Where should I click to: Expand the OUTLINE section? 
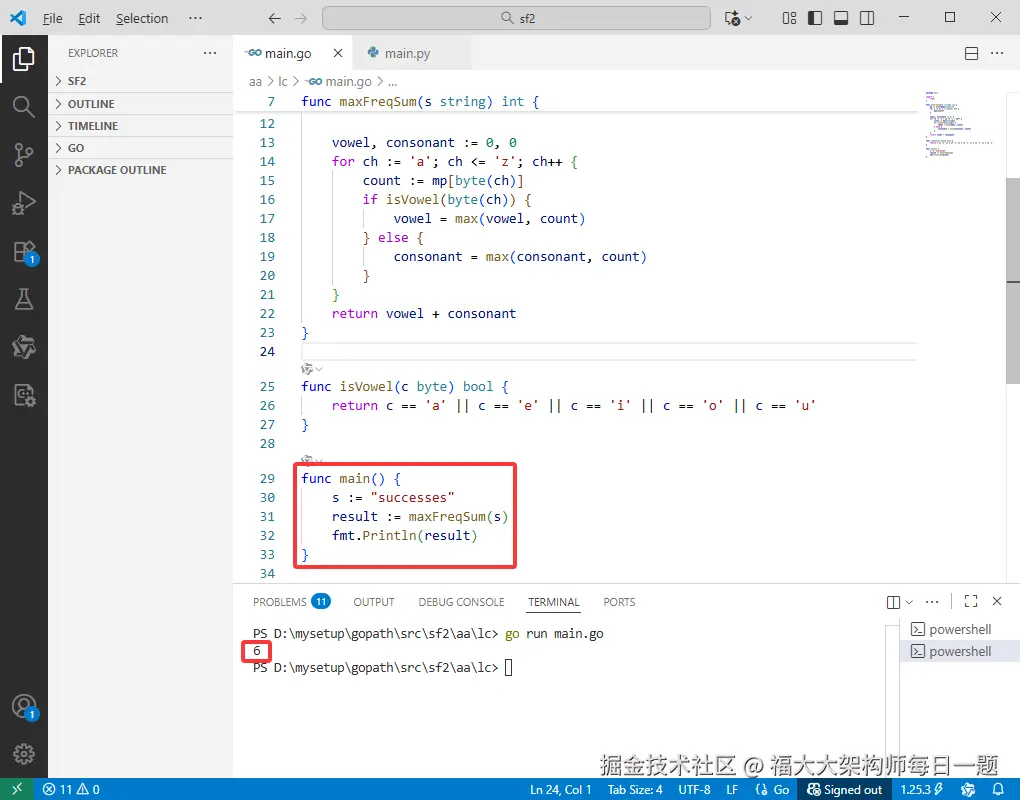coord(141,104)
